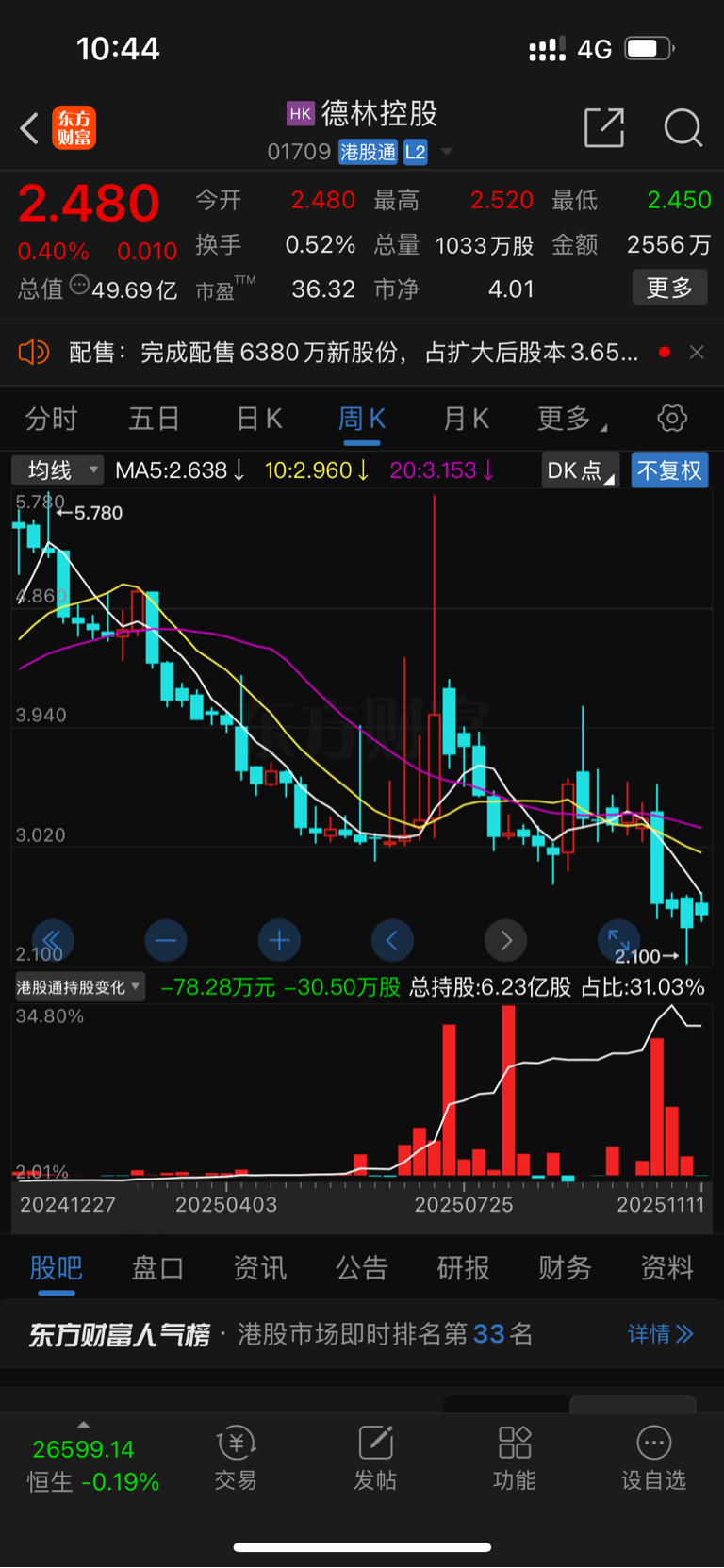
Task: Zoom in chart with plus button
Action: 279,940
